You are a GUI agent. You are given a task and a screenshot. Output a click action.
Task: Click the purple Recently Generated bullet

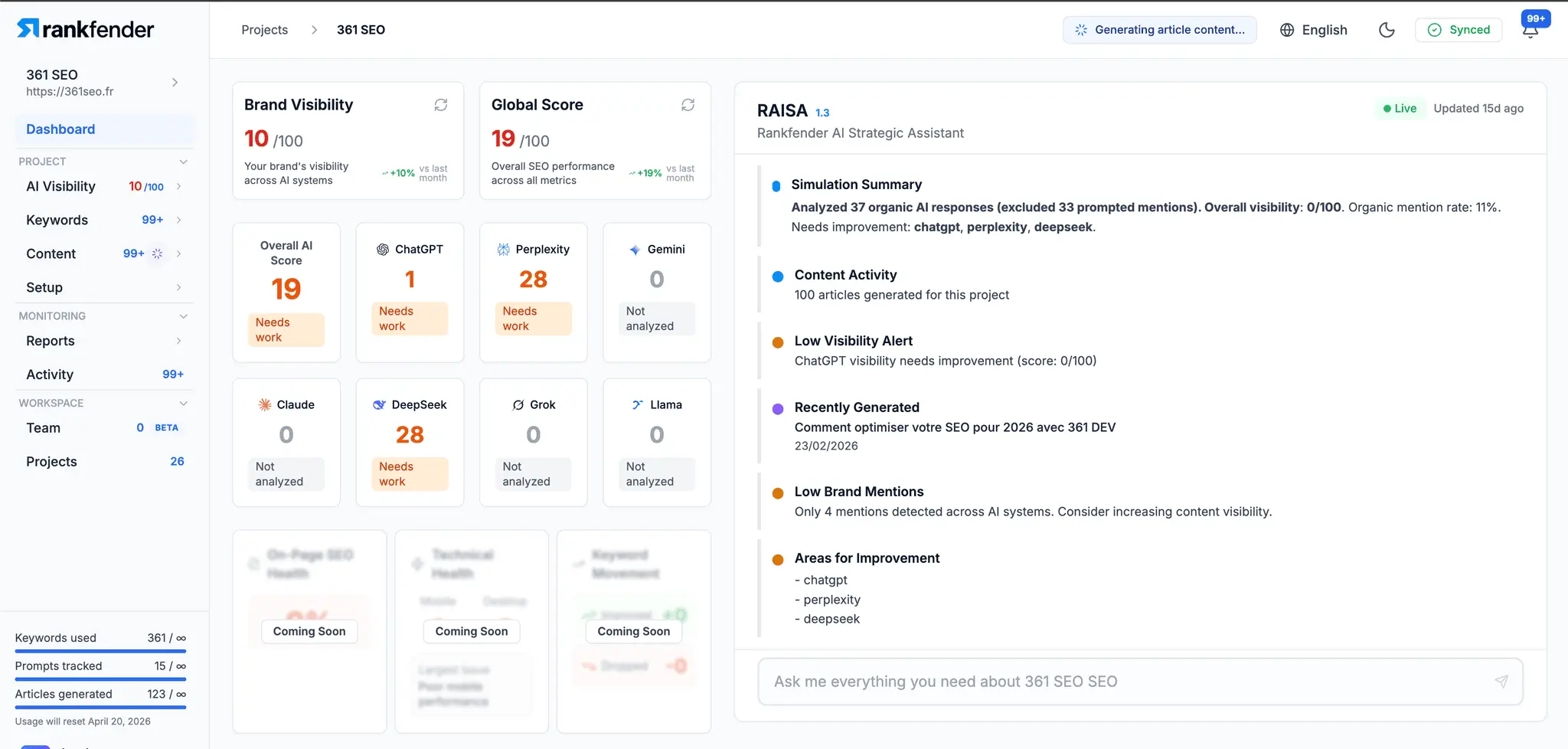tap(778, 409)
